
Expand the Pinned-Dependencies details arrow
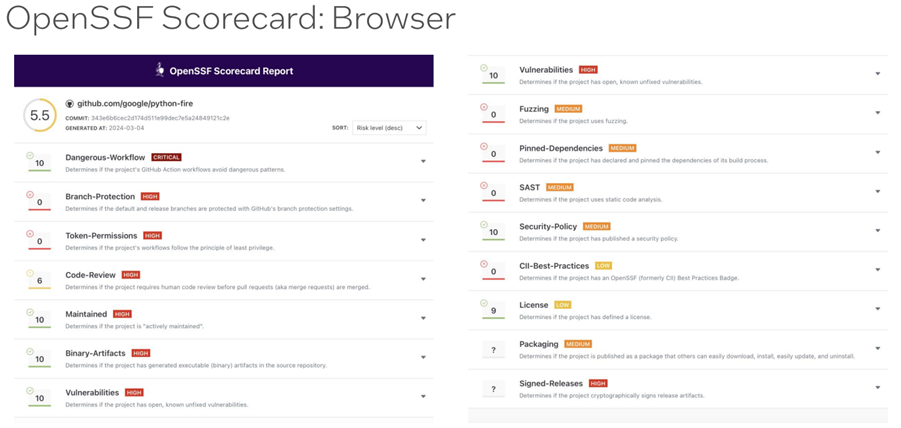(x=877, y=152)
